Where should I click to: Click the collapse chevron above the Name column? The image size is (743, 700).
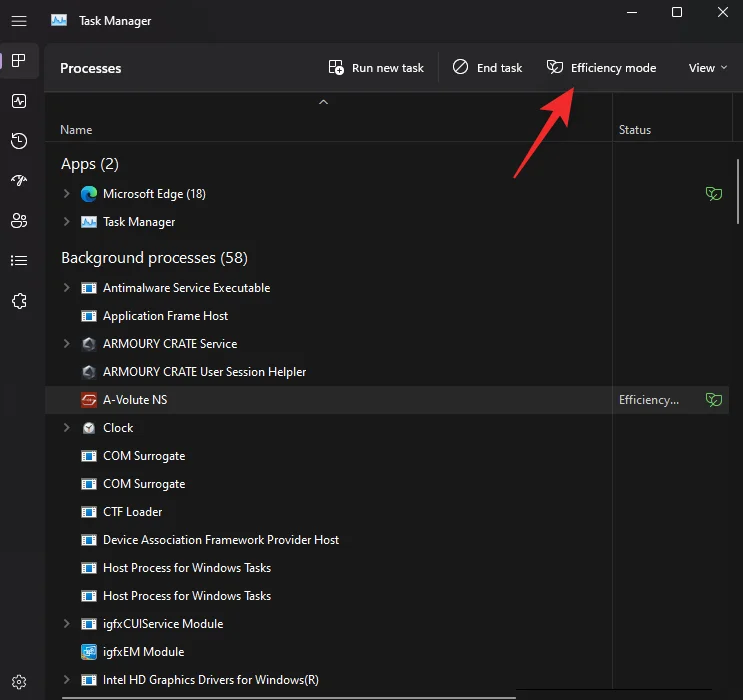coord(323,102)
